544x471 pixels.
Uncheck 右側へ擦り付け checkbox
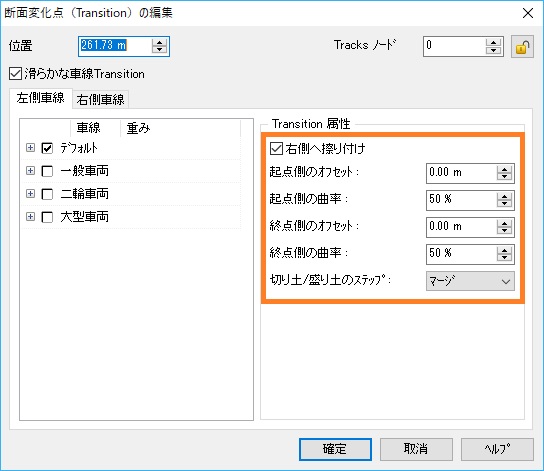(x=277, y=148)
